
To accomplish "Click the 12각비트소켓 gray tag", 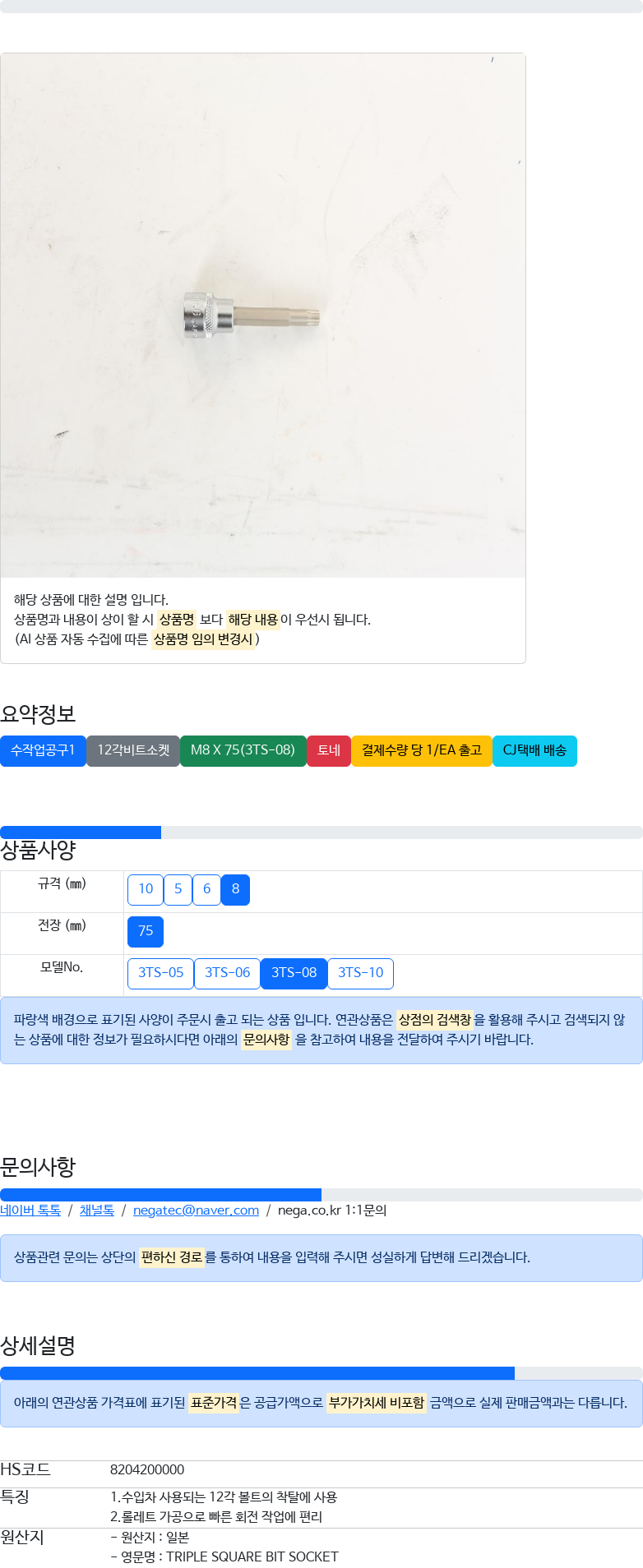I will coord(133,750).
